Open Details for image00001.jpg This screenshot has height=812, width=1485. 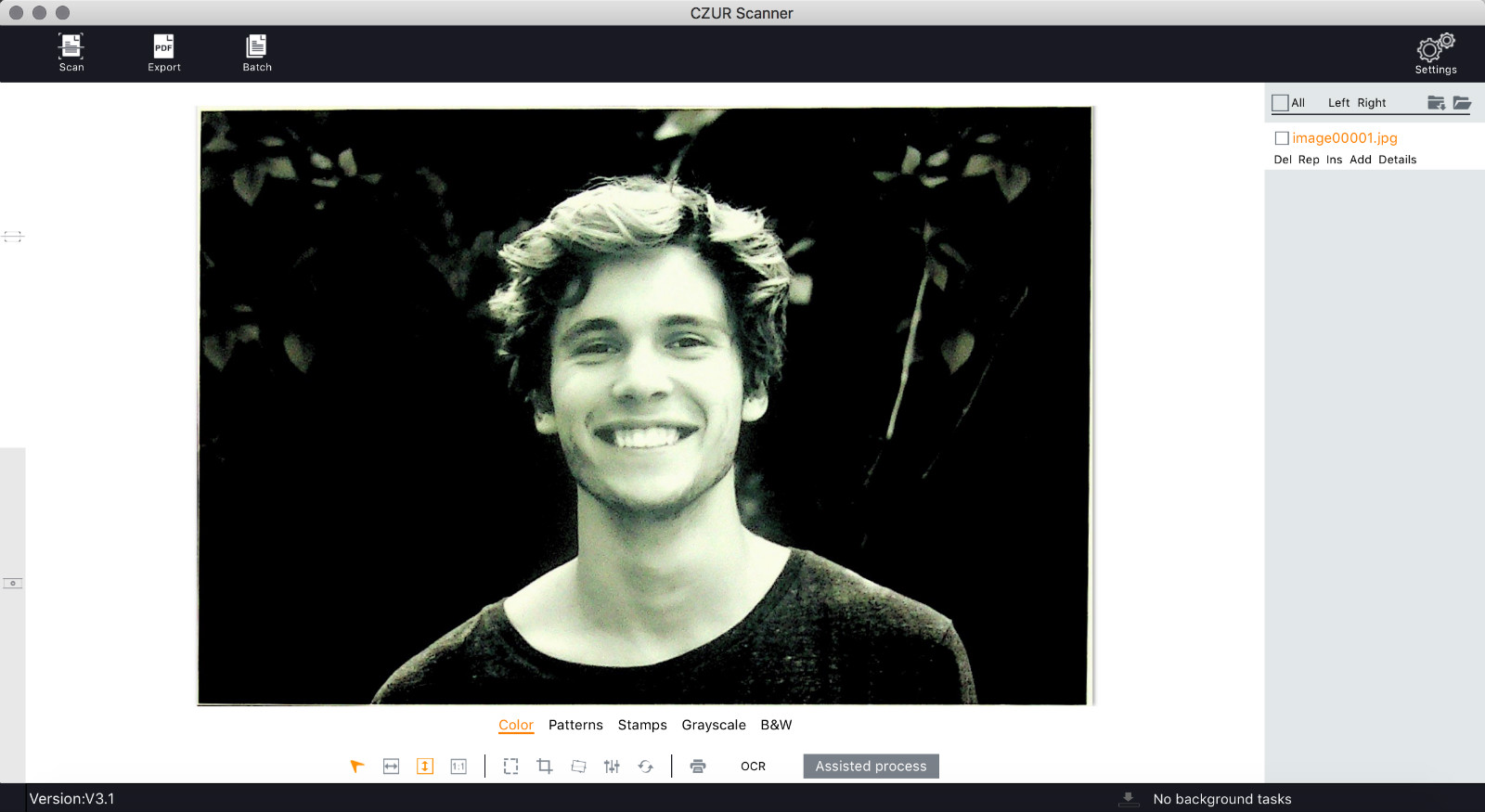click(1397, 160)
